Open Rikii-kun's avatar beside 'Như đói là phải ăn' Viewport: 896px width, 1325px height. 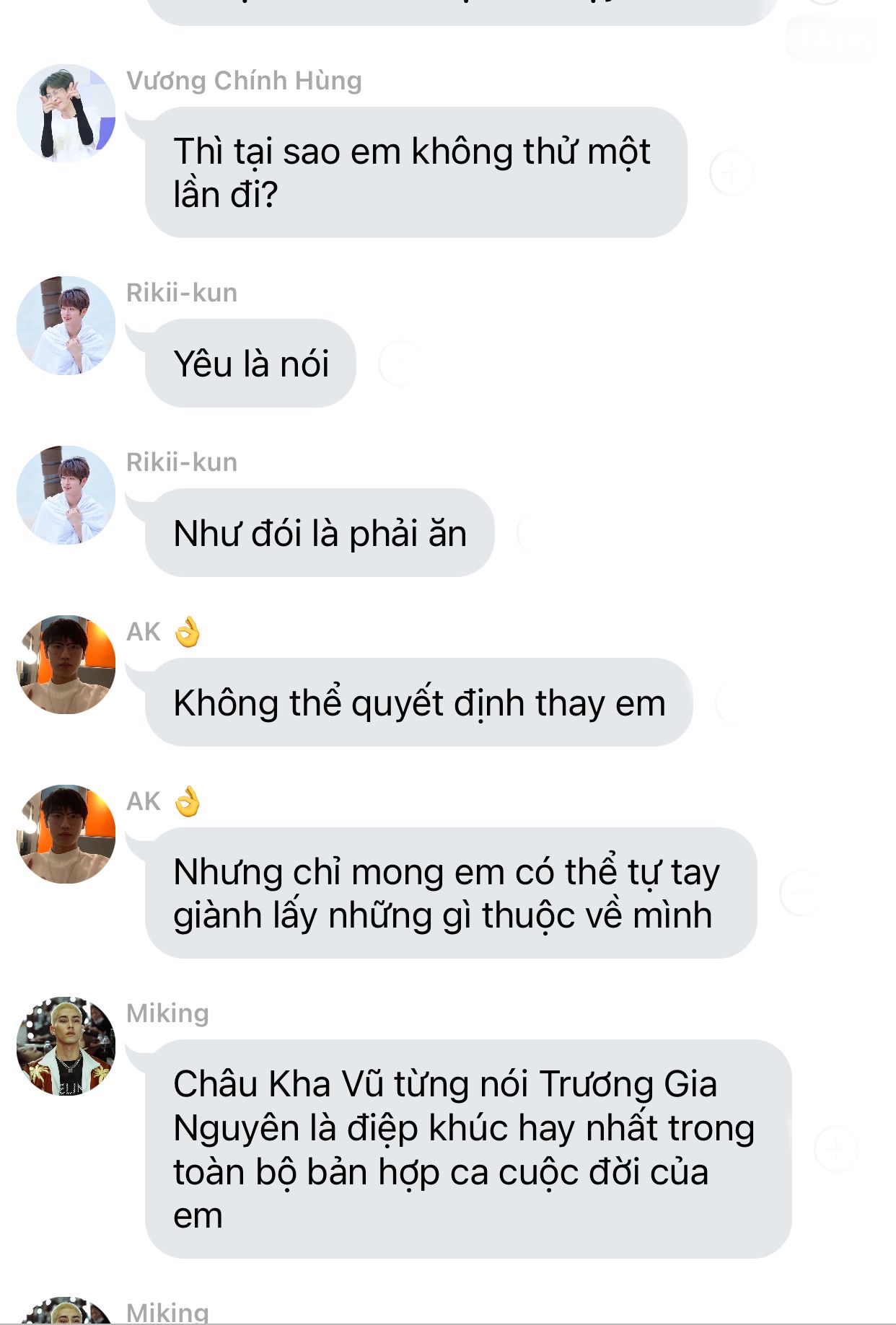pos(66,495)
